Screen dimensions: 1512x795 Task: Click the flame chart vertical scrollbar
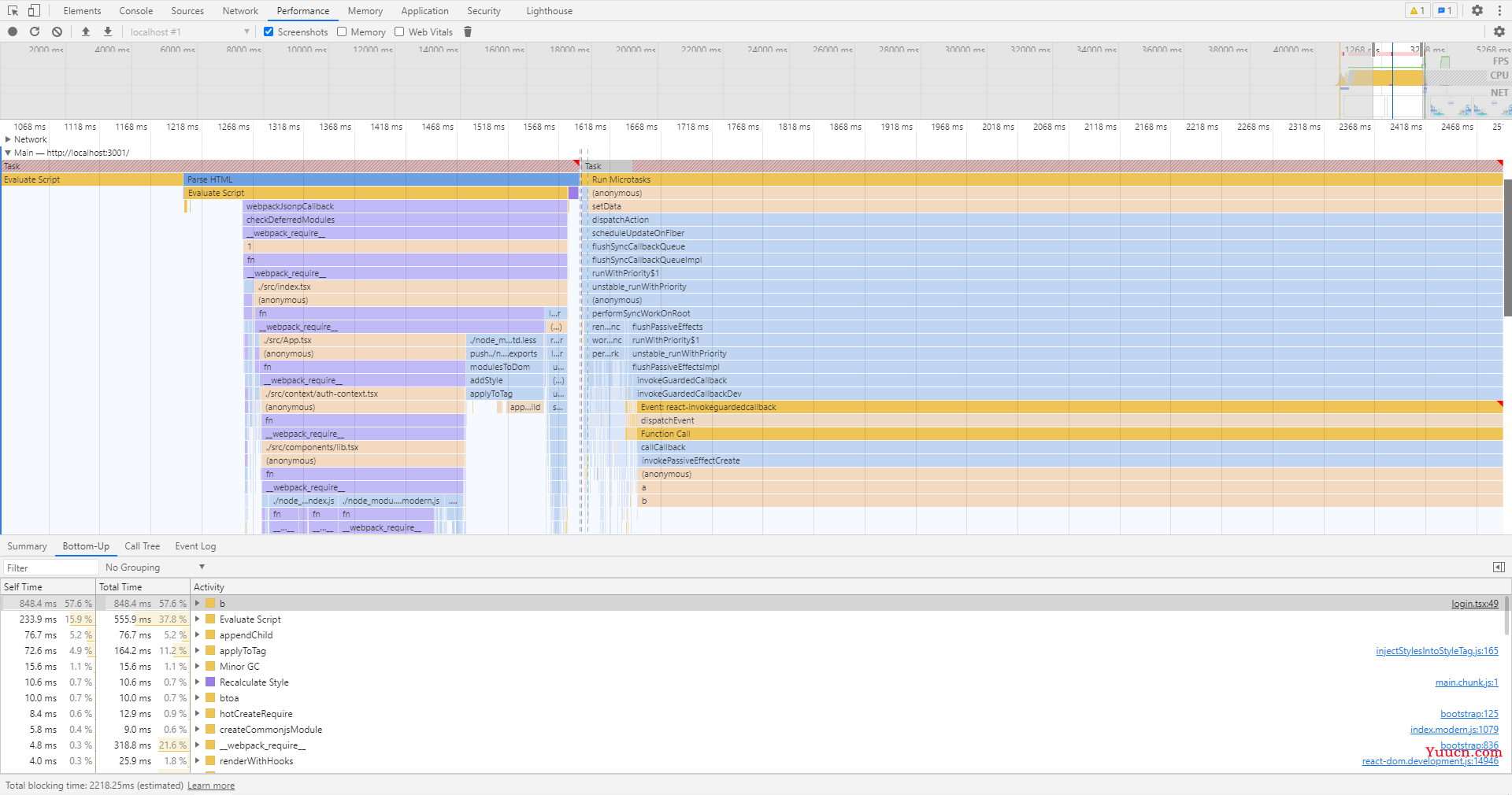tap(1507, 248)
